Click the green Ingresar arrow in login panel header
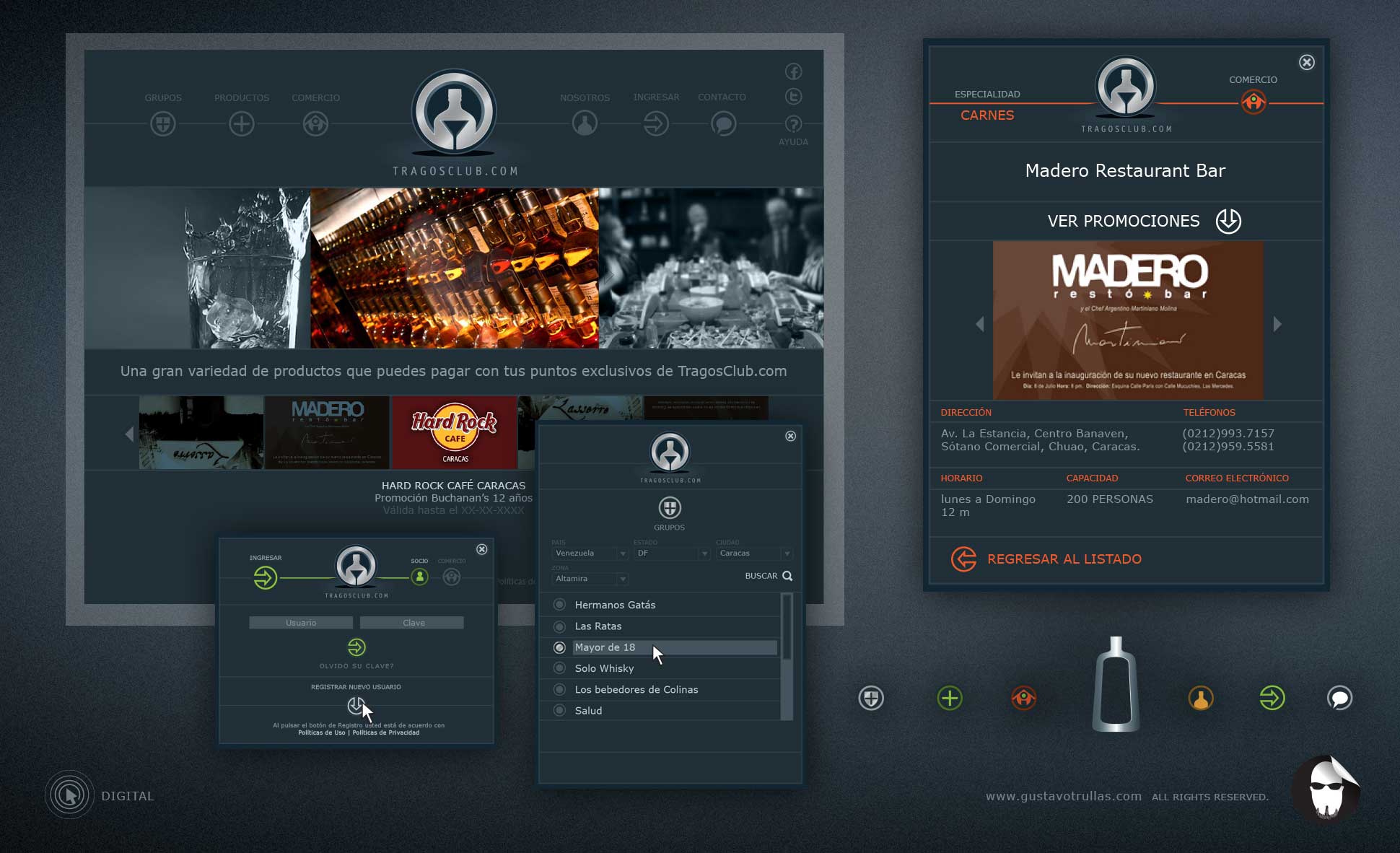Viewport: 1400px width, 853px height. pos(265,577)
